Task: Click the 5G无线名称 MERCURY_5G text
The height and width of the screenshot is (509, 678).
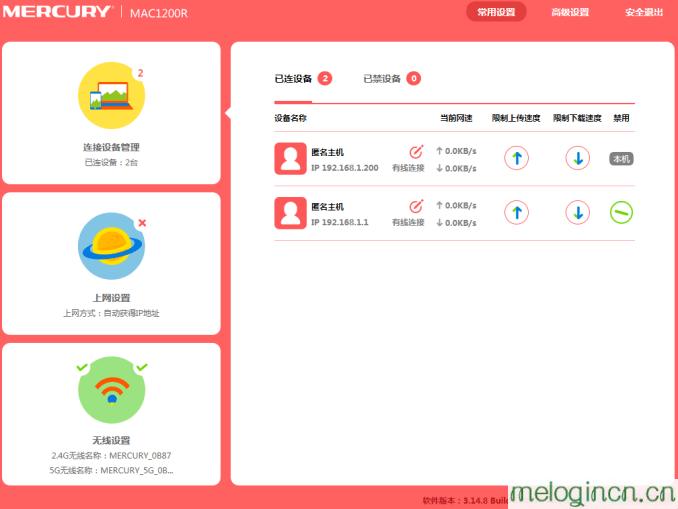Action: pos(111,470)
